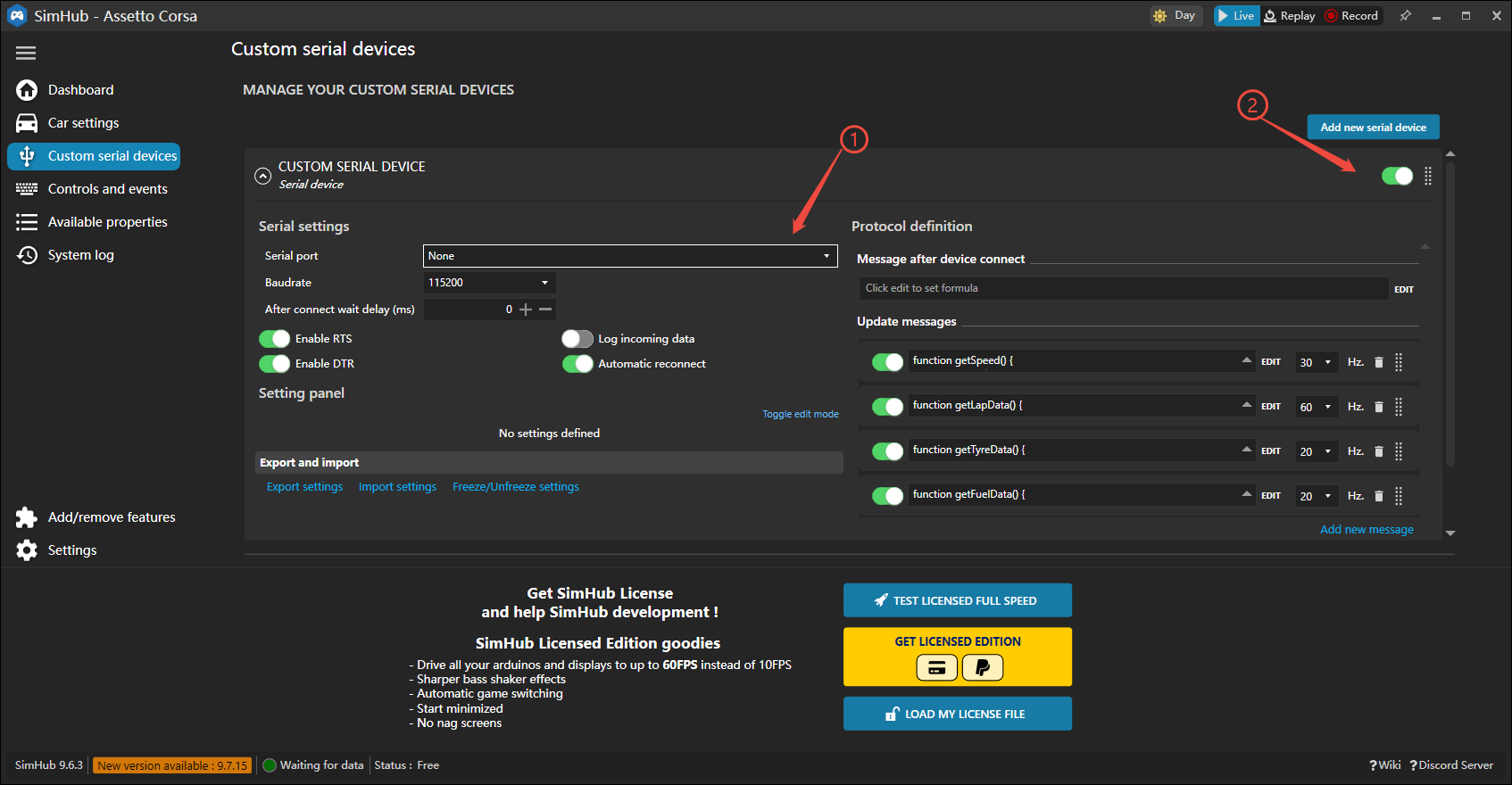1512x785 pixels.
Task: Disable the getLapData message toggle
Action: tap(887, 407)
